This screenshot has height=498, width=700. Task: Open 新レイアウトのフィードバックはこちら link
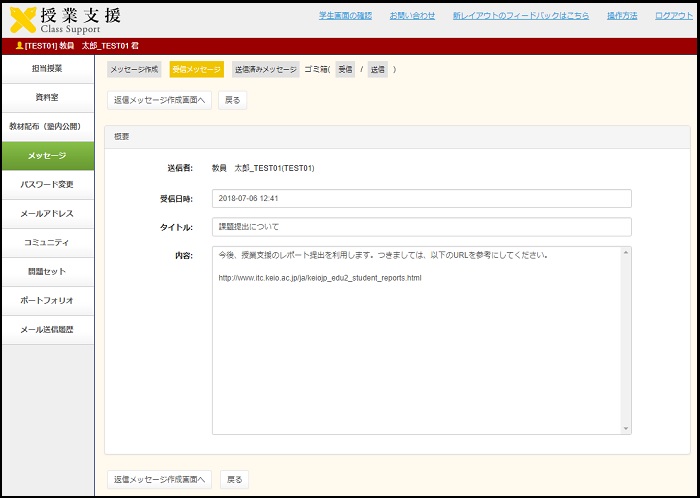pos(520,16)
